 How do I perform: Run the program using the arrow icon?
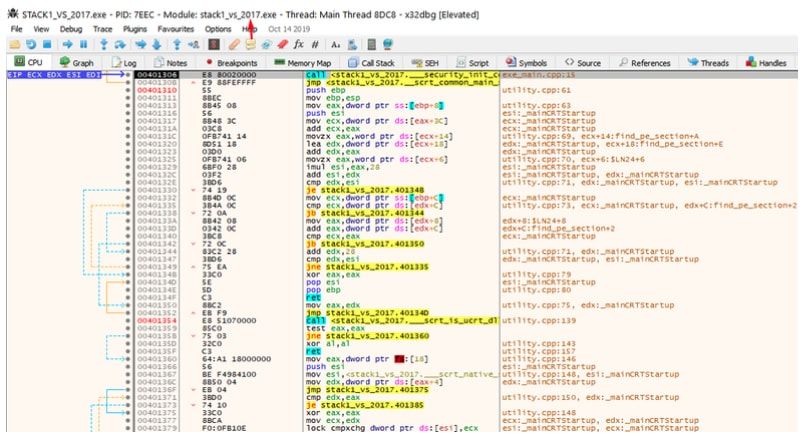67,45
